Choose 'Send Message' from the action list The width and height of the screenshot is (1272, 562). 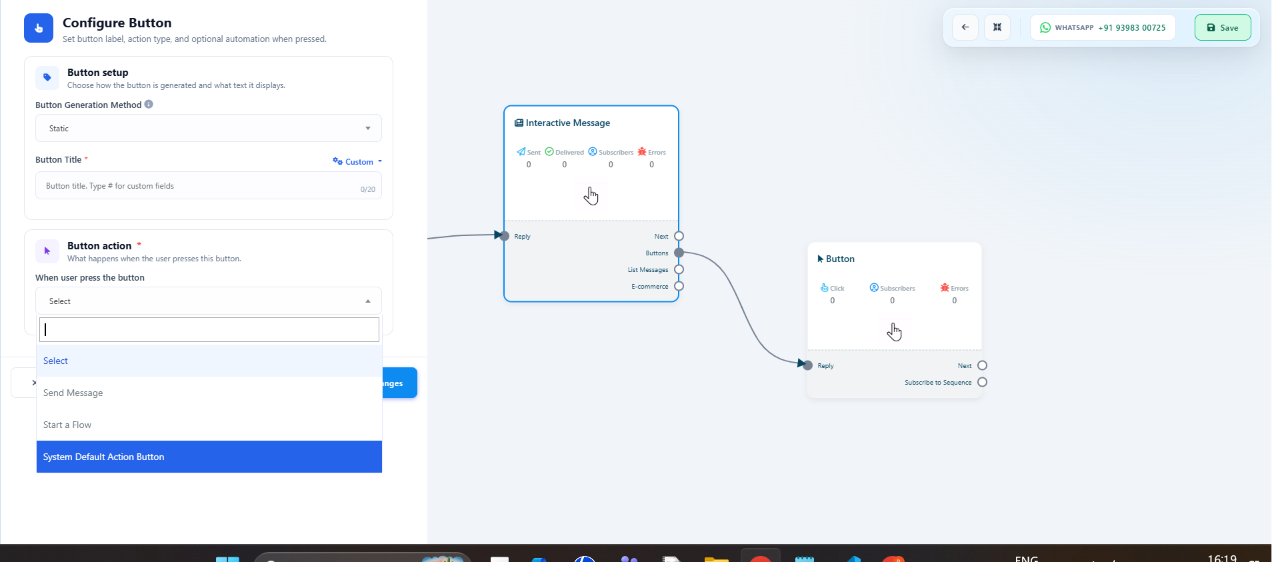209,393
